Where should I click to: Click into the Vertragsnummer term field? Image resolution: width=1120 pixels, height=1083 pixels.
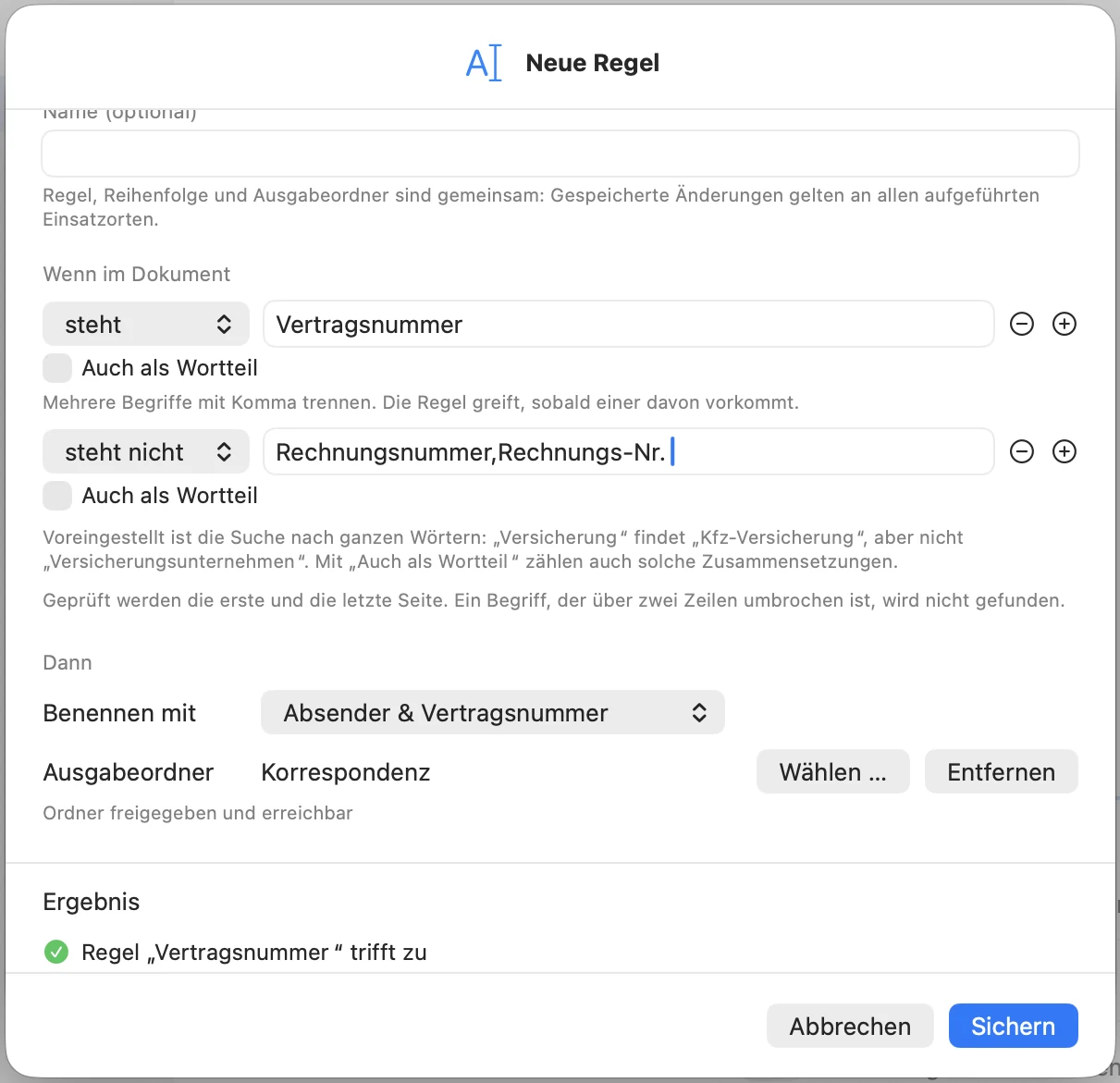629,325
